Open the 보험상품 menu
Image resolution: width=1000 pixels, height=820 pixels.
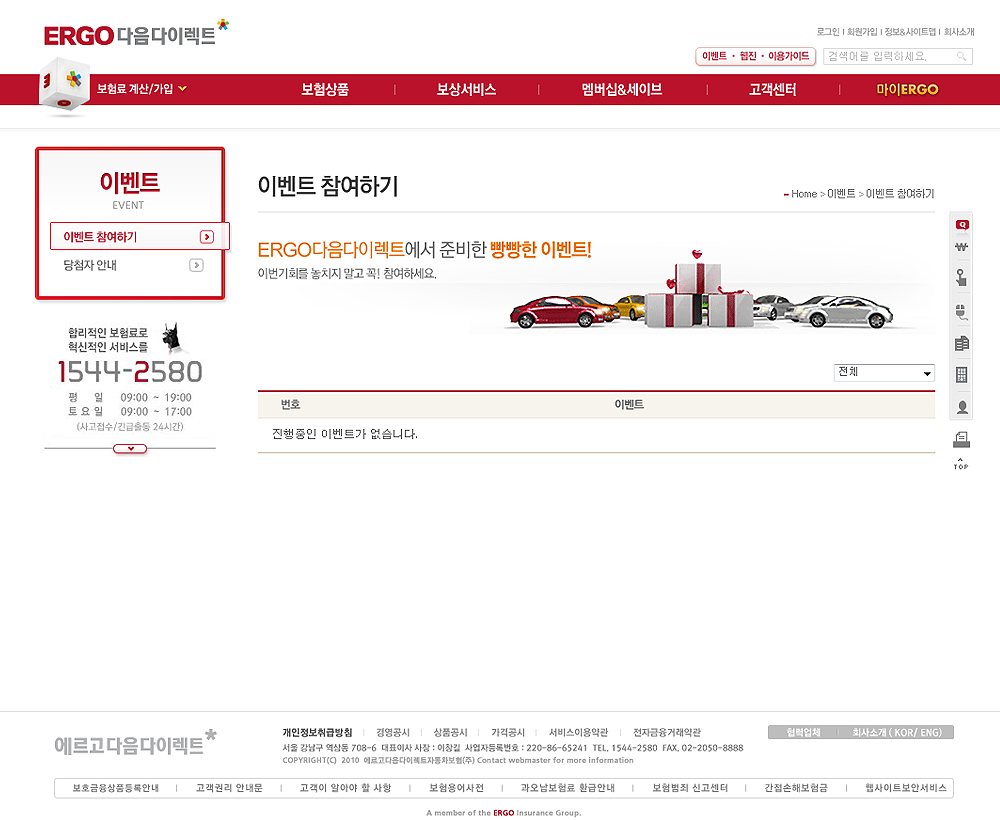(x=325, y=89)
